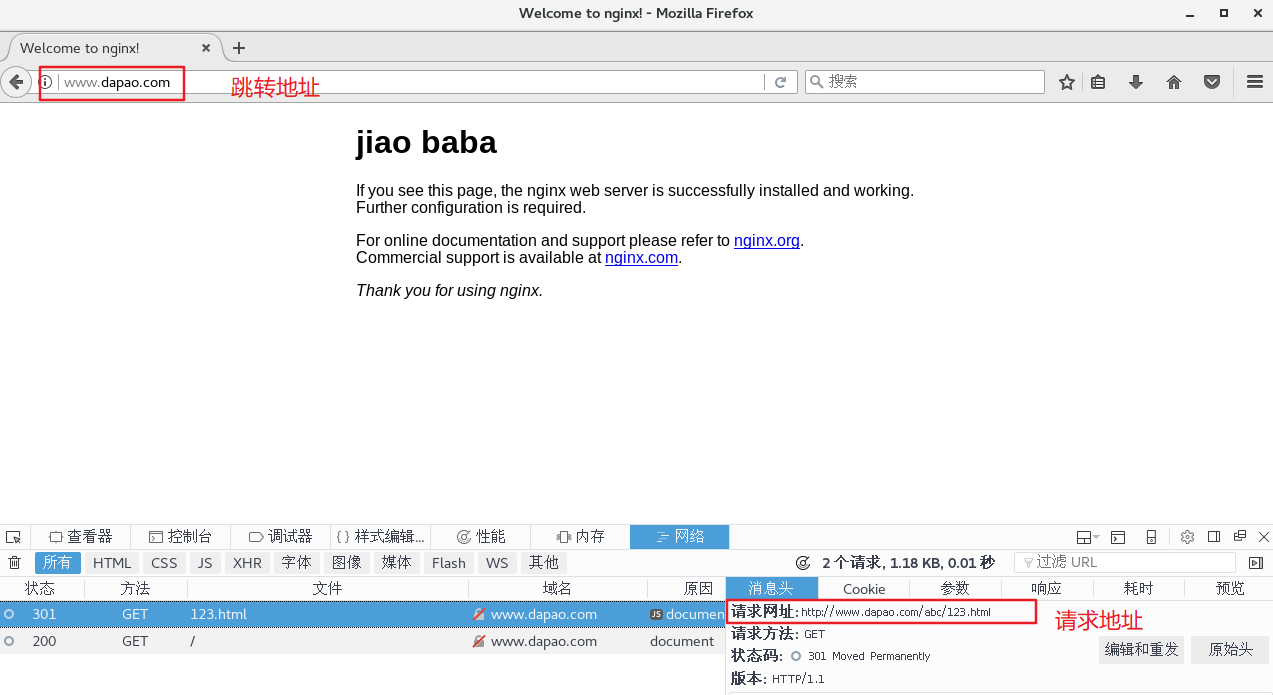Screen dimensions: 1273x695
Task: Click the performance analysis icon near request summary
Action: pos(803,563)
